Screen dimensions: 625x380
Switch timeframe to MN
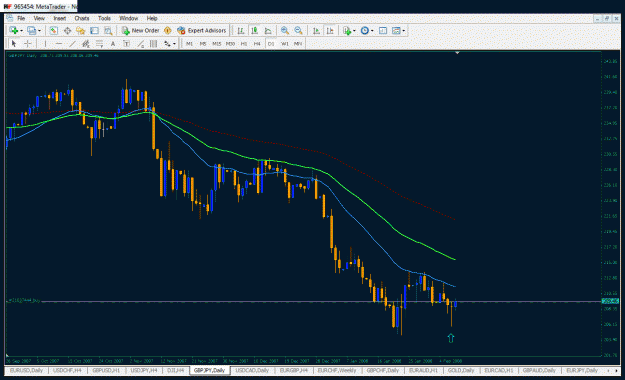[298, 43]
